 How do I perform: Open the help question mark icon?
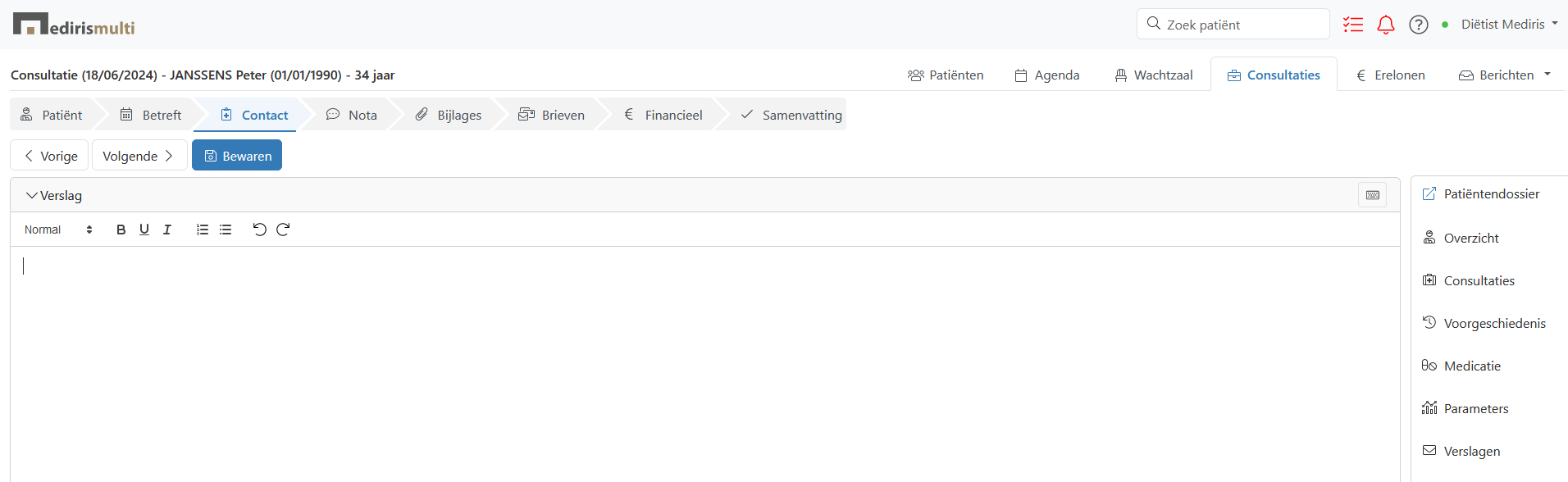pos(1418,25)
